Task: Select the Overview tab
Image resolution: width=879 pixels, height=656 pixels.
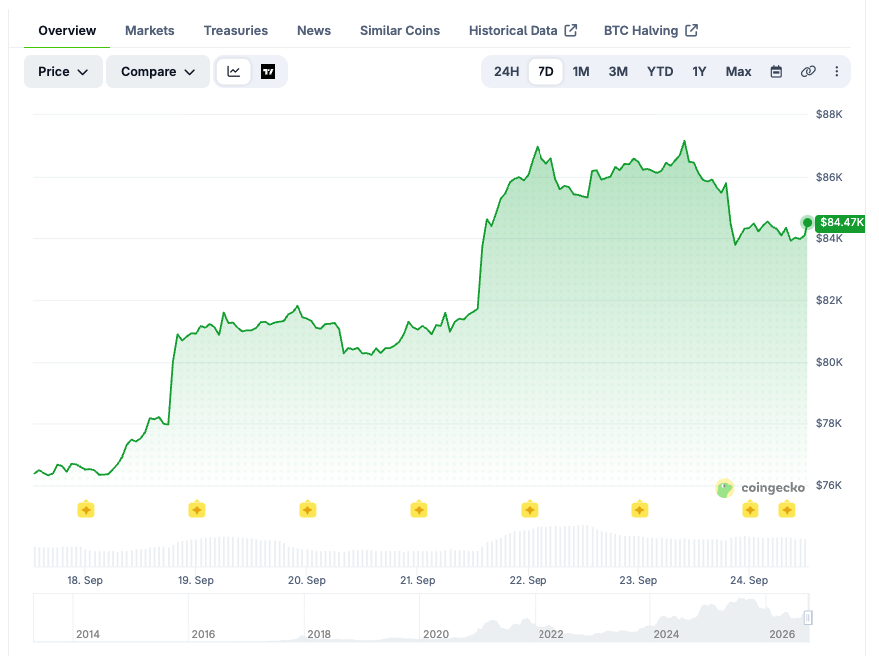Action: click(x=67, y=31)
